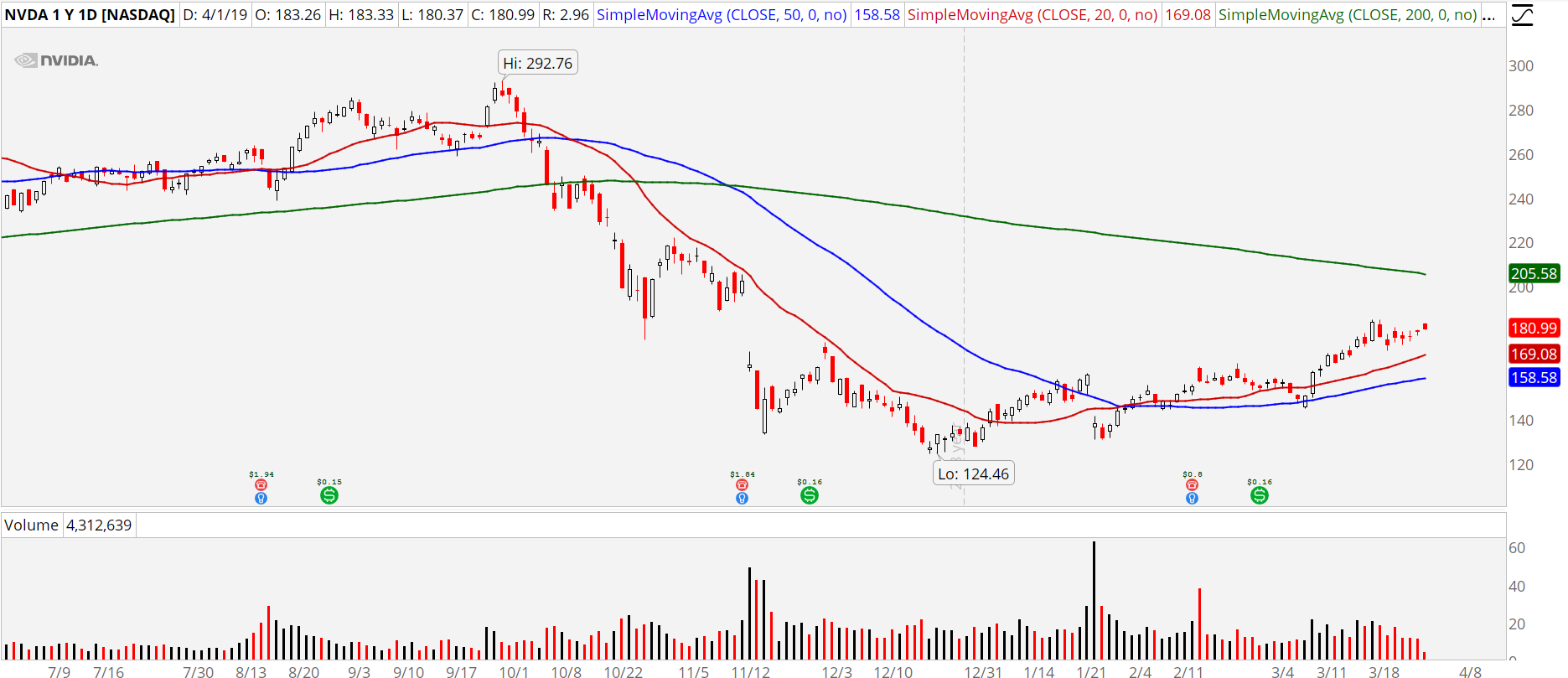The image size is (1568, 678).
Task: Click the 260 price axis label
Action: 1521,155
